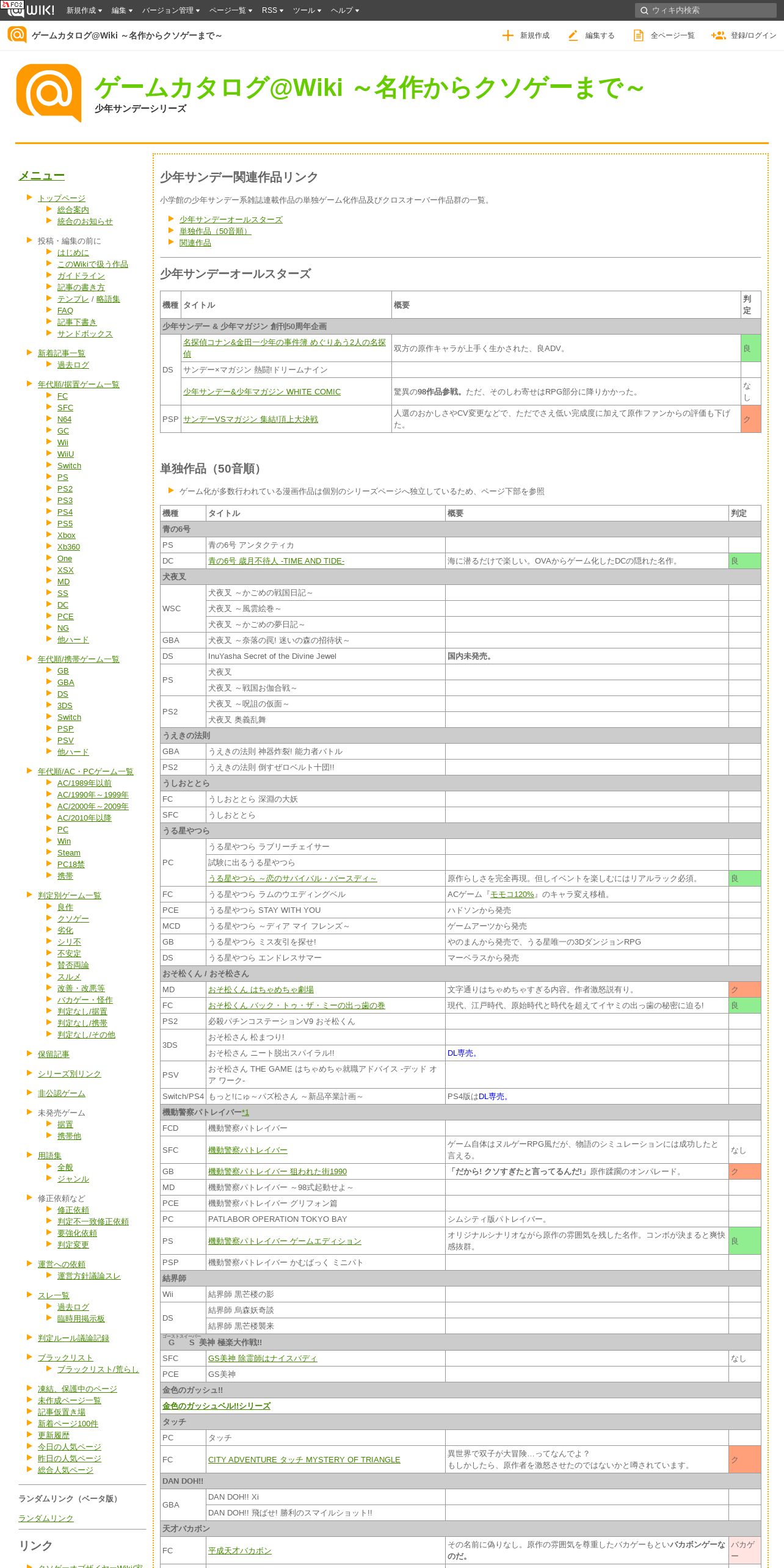Click the モモコ120% link
This screenshot has width=784, height=1568.
pyautogui.click(x=512, y=895)
